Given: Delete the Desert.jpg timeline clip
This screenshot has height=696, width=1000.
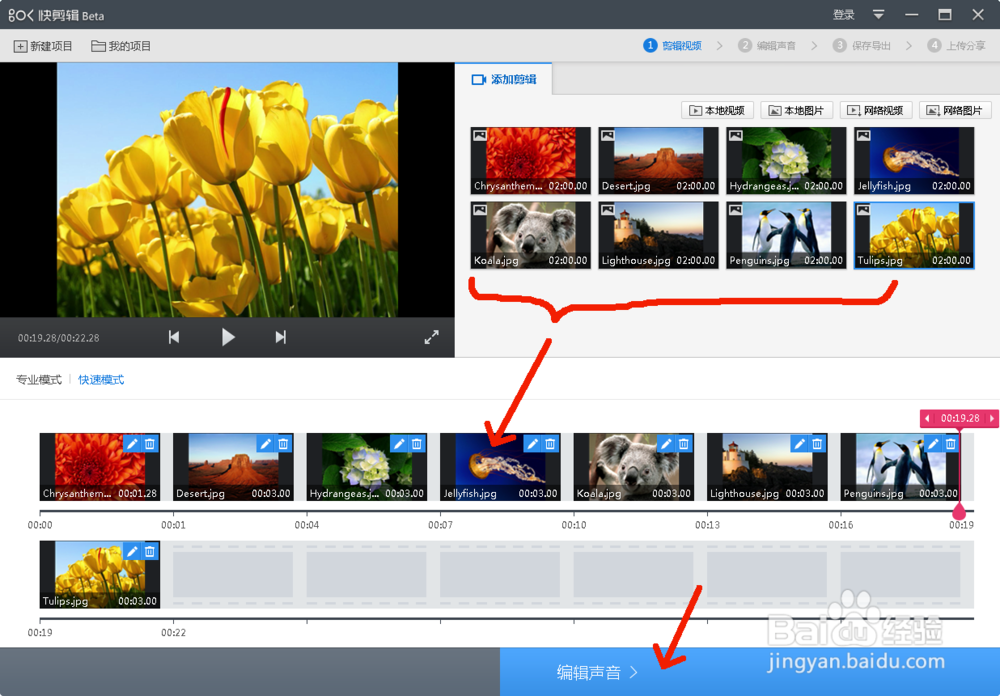Looking at the screenshot, I should tap(283, 444).
